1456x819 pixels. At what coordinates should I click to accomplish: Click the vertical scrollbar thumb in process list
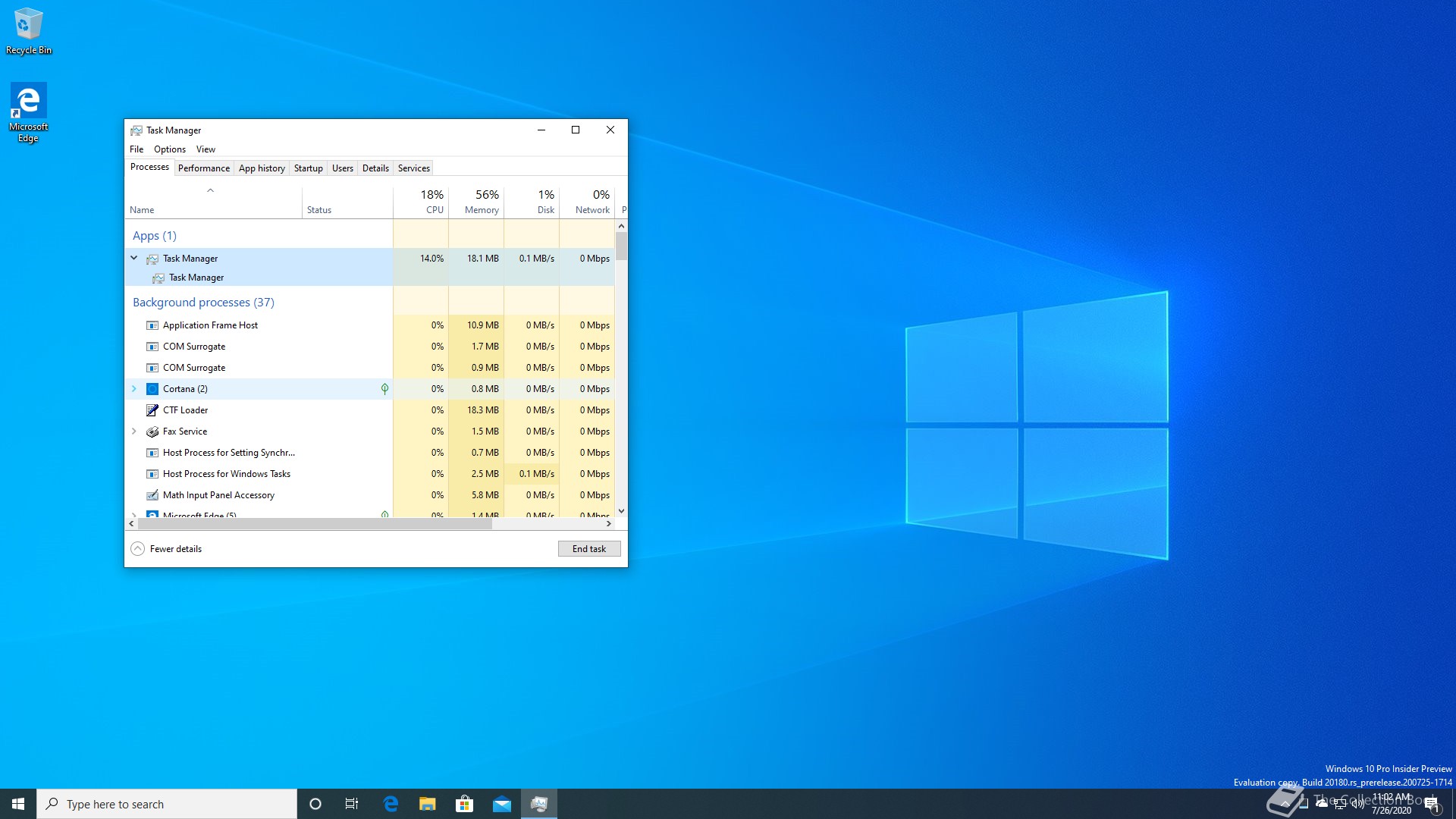point(621,246)
